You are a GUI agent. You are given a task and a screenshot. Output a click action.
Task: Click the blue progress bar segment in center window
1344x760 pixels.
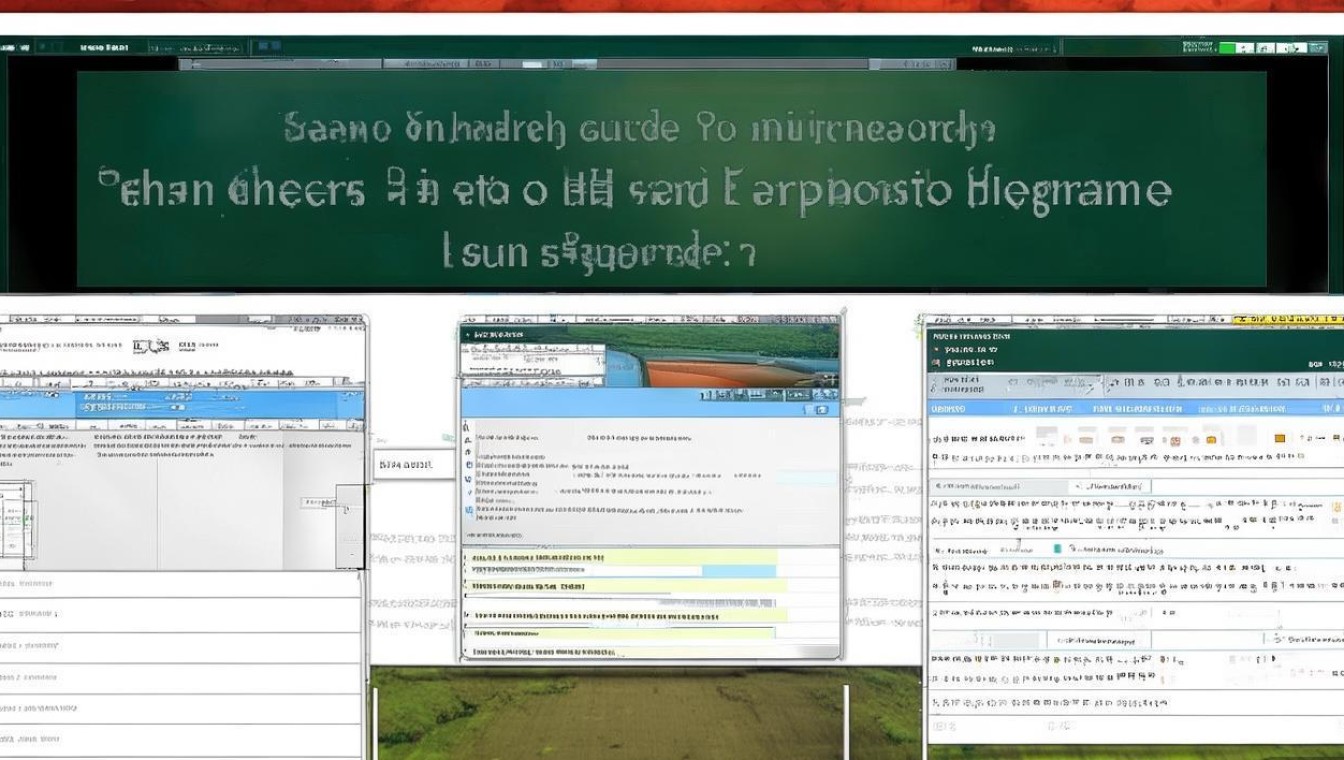click(738, 571)
